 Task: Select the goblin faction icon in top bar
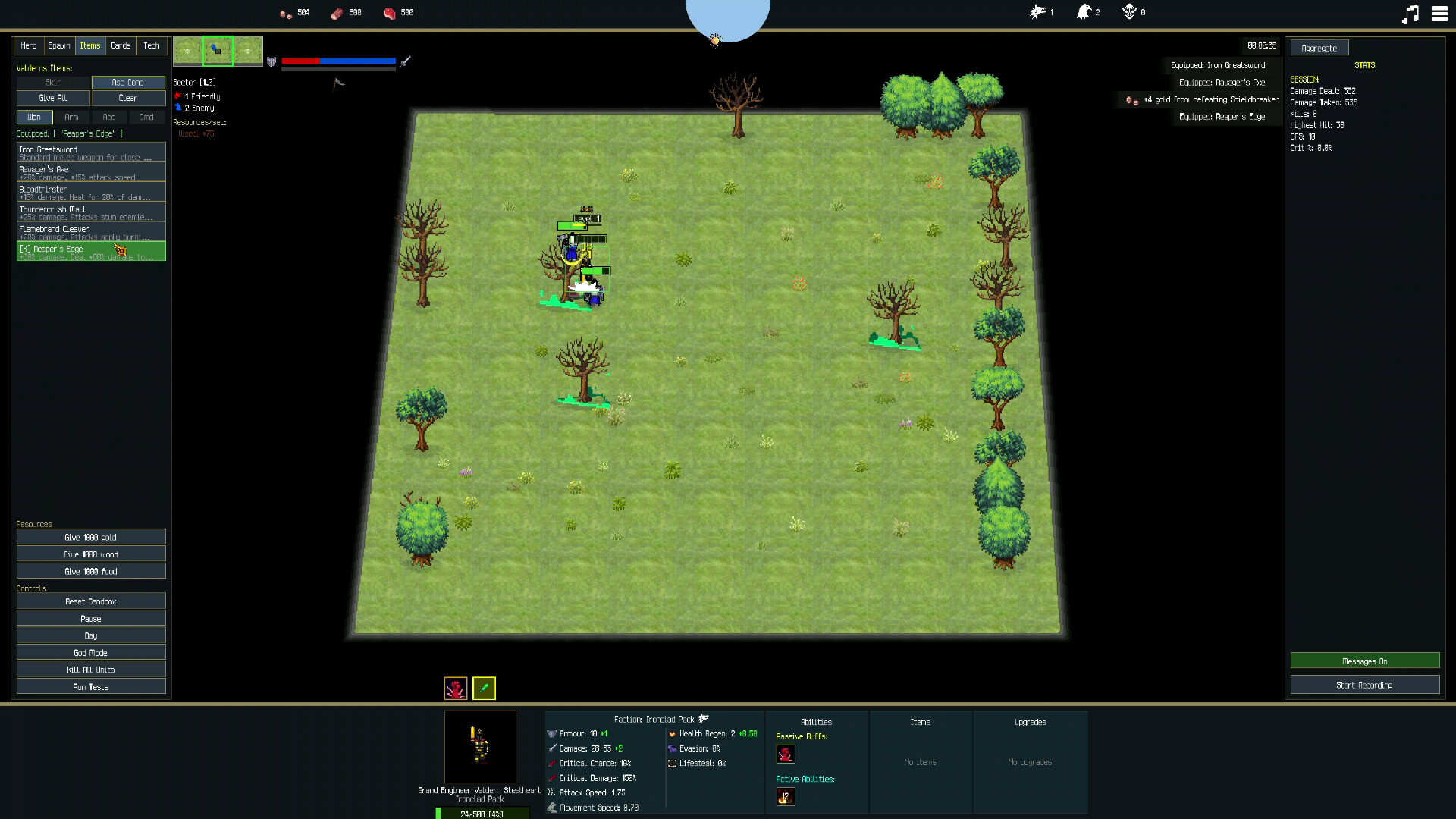(1129, 12)
